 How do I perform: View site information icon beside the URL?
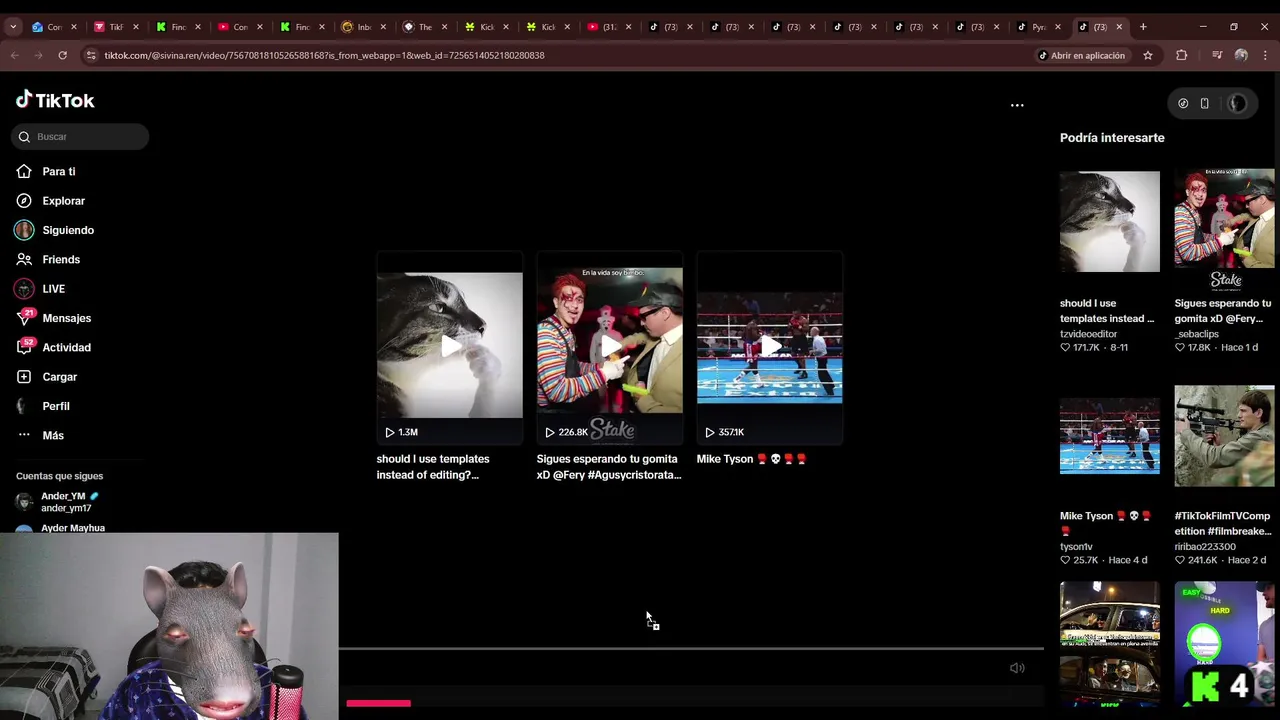pos(91,56)
